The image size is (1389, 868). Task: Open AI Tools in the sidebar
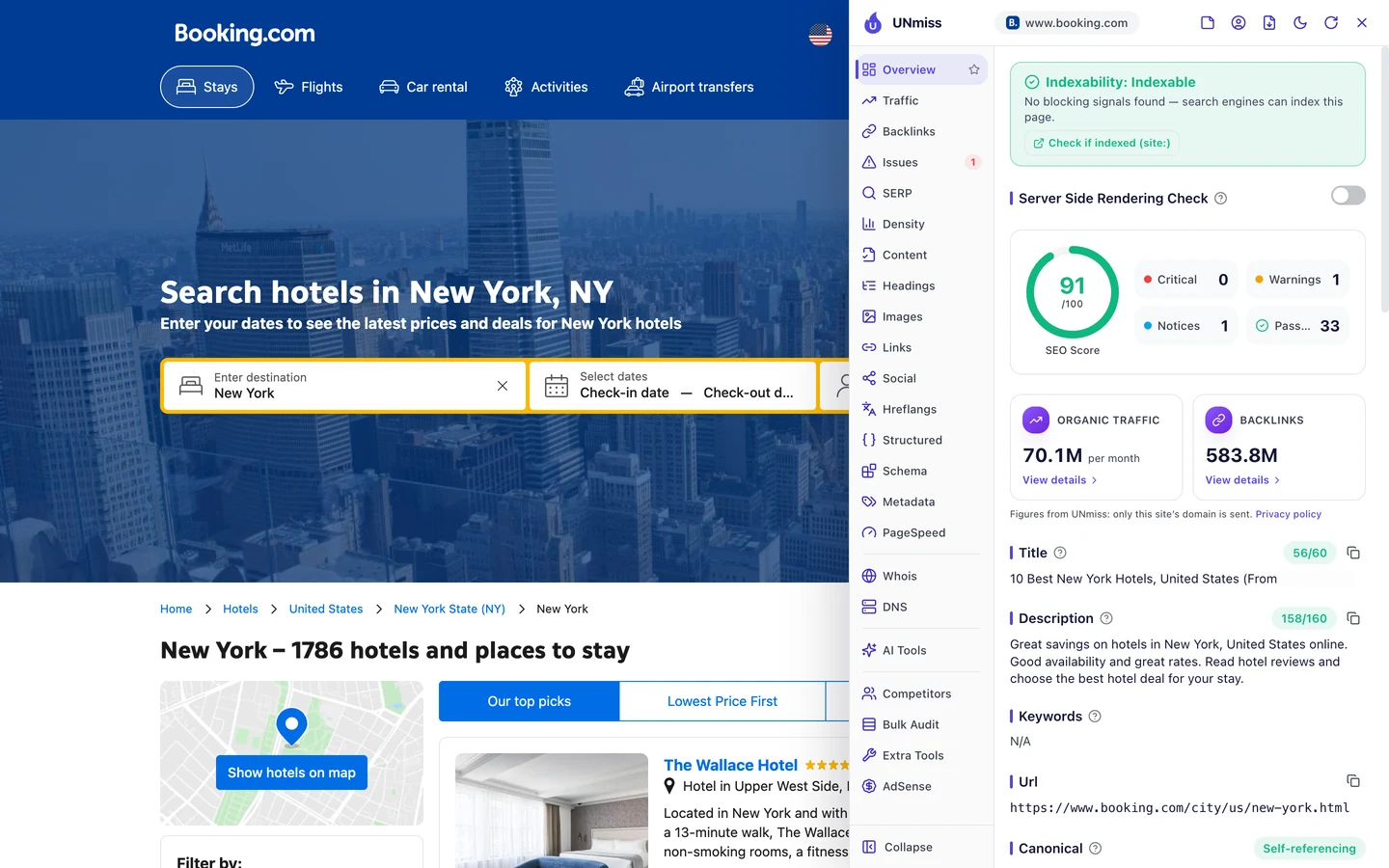(x=921, y=650)
